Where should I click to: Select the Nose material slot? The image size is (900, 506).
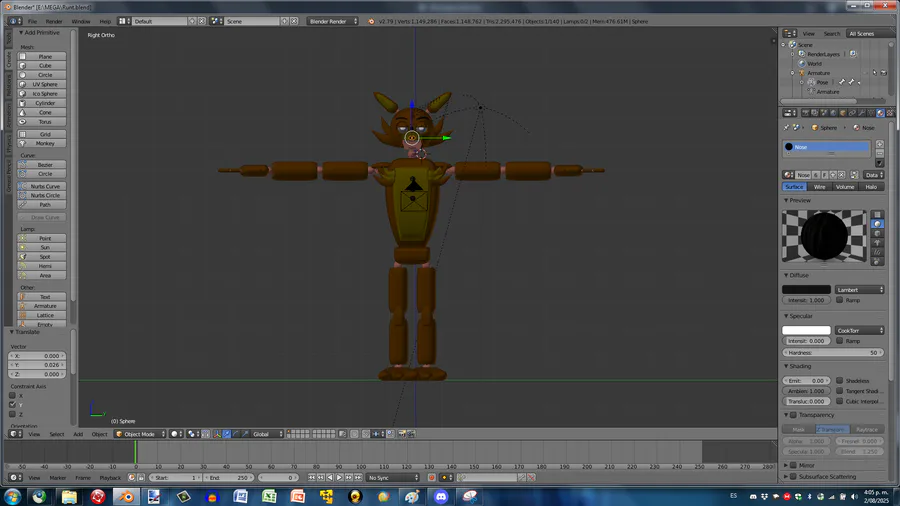click(x=827, y=147)
